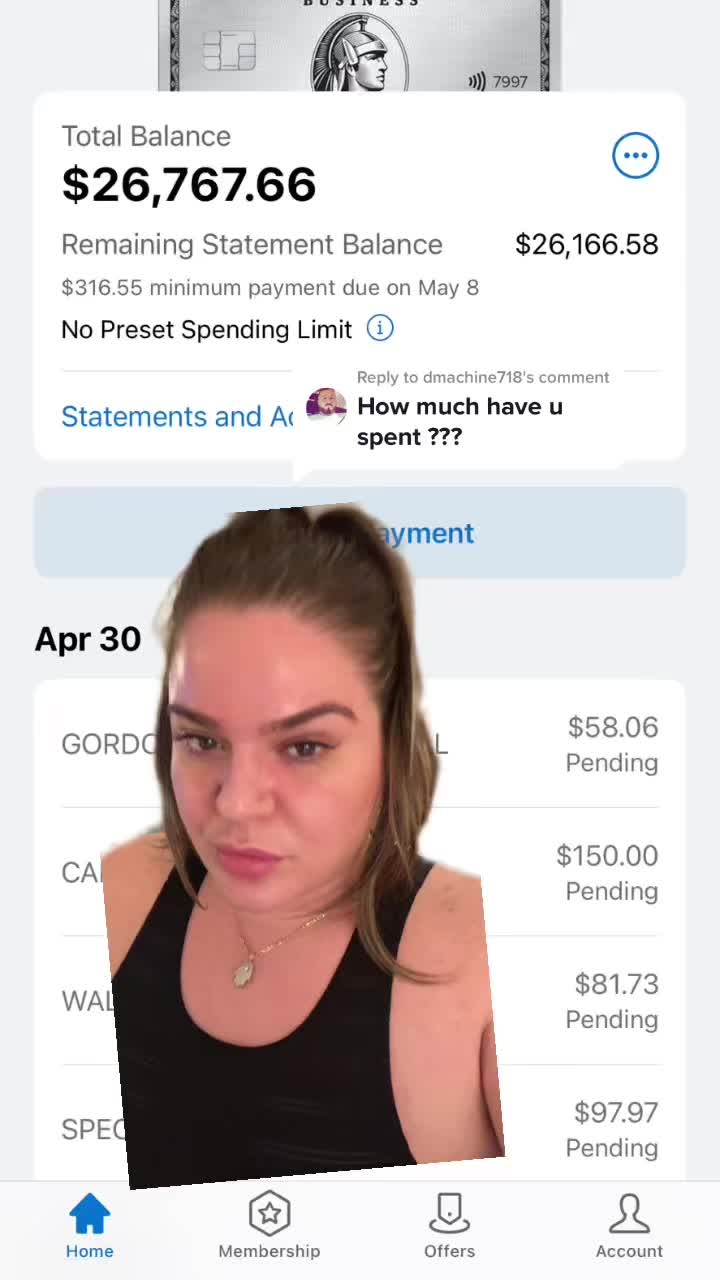Viewport: 720px width, 1280px height.
Task: Select the $81.73 pending transaction
Action: pos(360,1000)
